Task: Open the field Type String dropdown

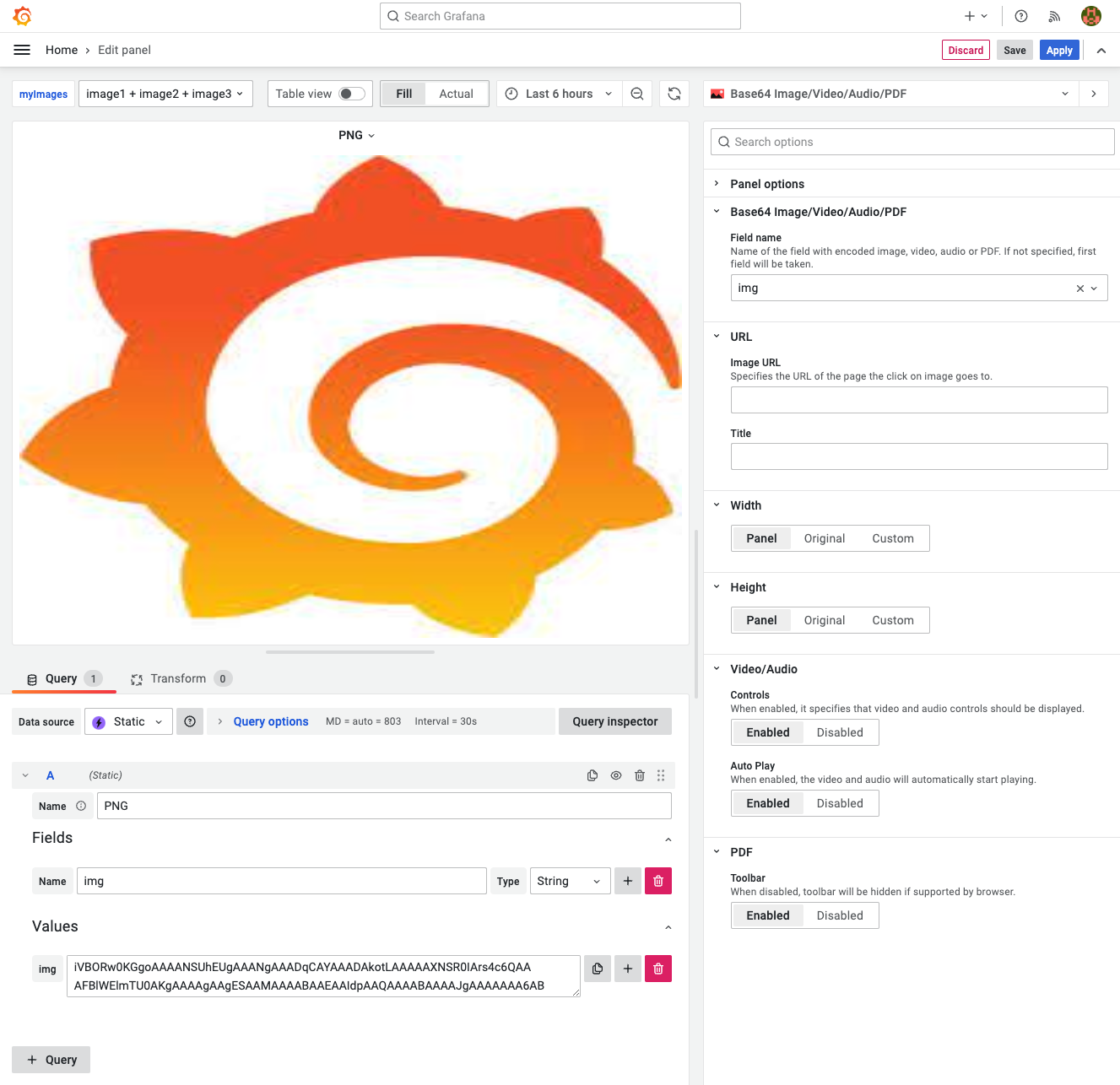Action: pos(570,881)
